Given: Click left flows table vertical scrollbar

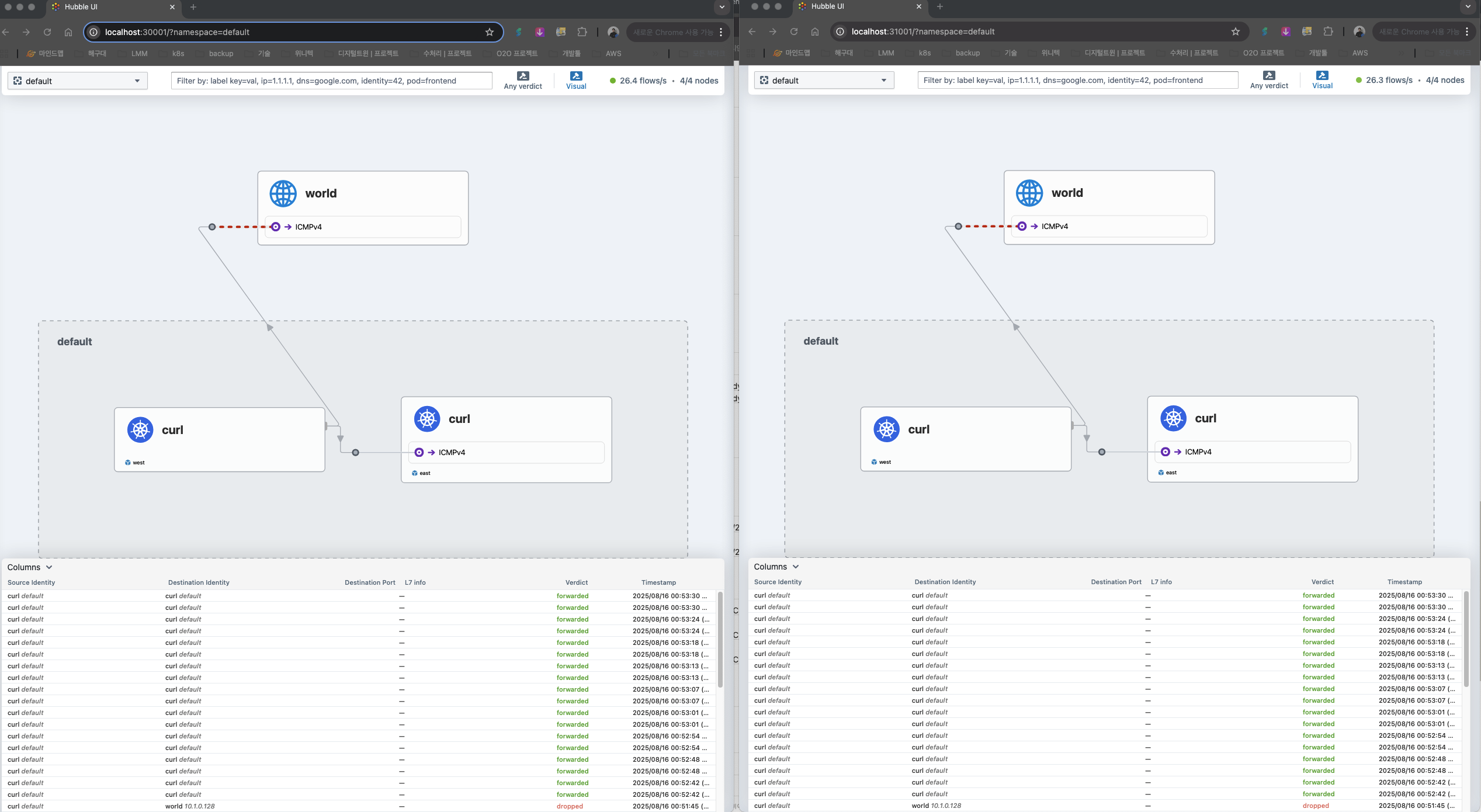Looking at the screenshot, I should click(720, 640).
